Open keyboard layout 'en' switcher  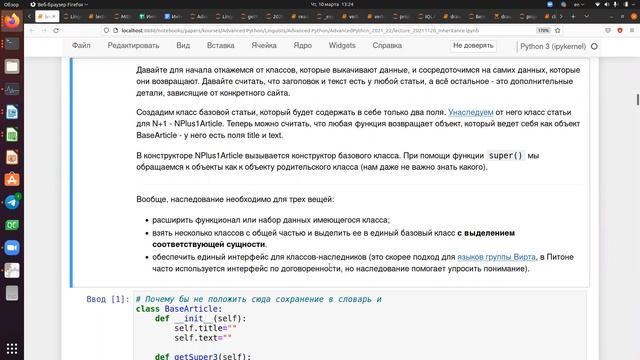[579, 4]
